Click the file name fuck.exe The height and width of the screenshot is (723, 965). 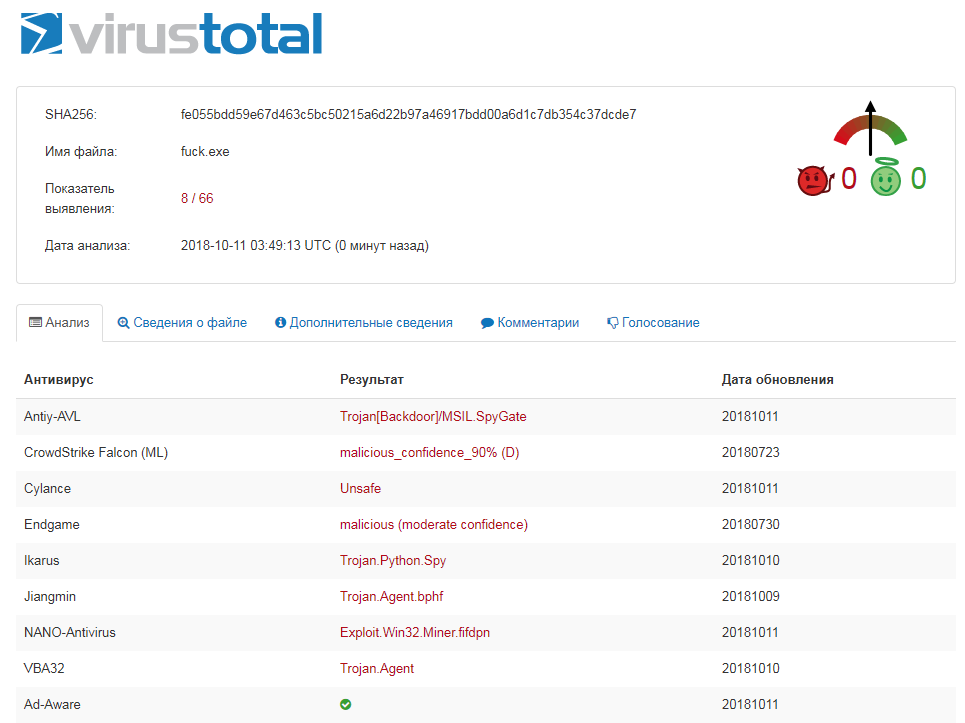205,151
